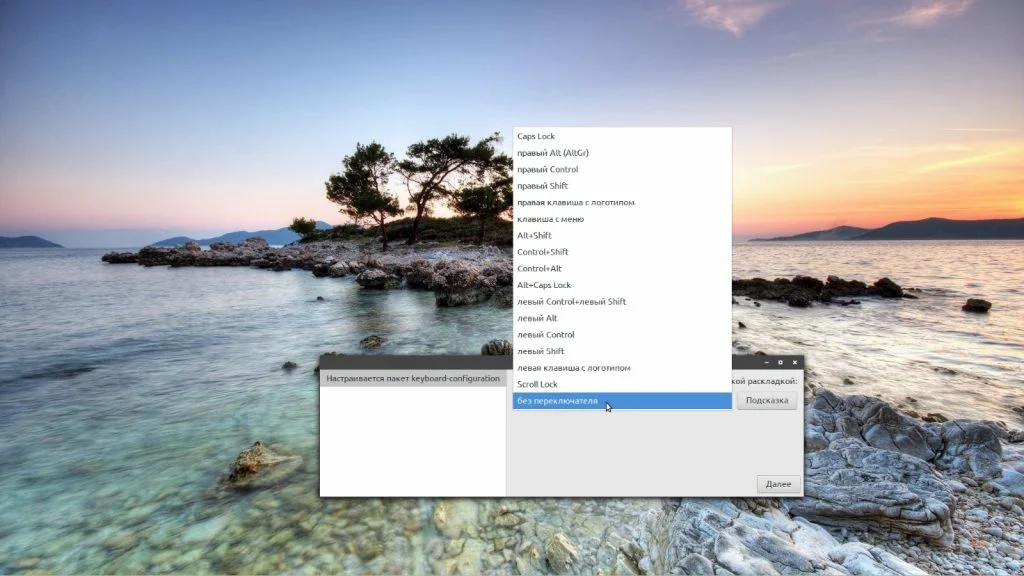The width and height of the screenshot is (1024, 576).
Task: Choose левая клавиша с логотипом
Action: (x=574, y=368)
